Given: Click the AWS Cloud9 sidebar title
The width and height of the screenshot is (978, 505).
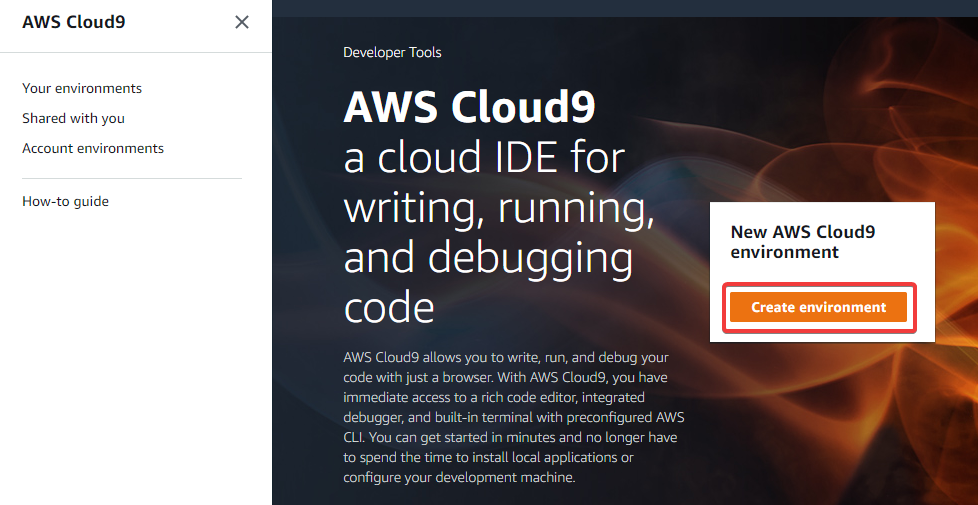Looking at the screenshot, I should 74,22.
